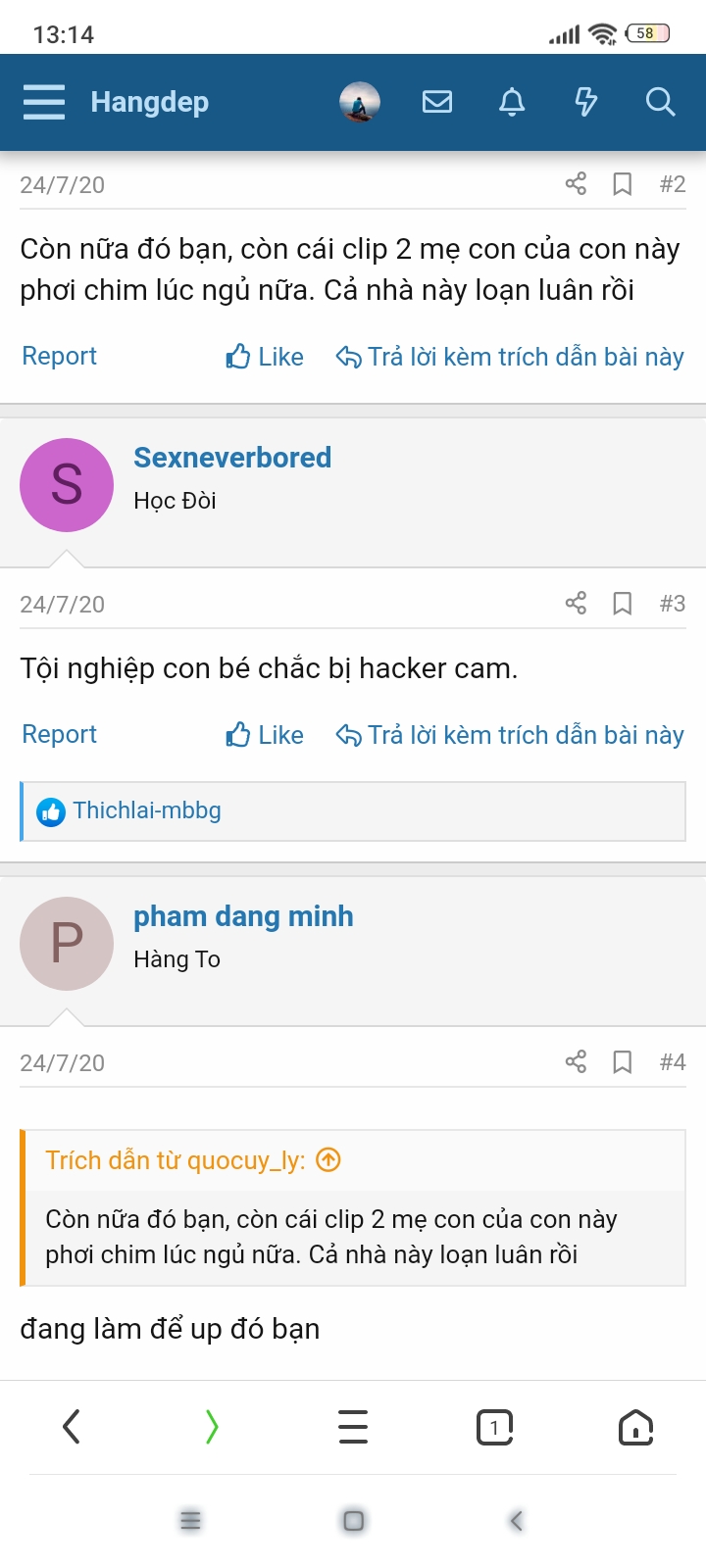706x1568 pixels.
Task: Open the inbox envelope icon
Action: coord(437,102)
